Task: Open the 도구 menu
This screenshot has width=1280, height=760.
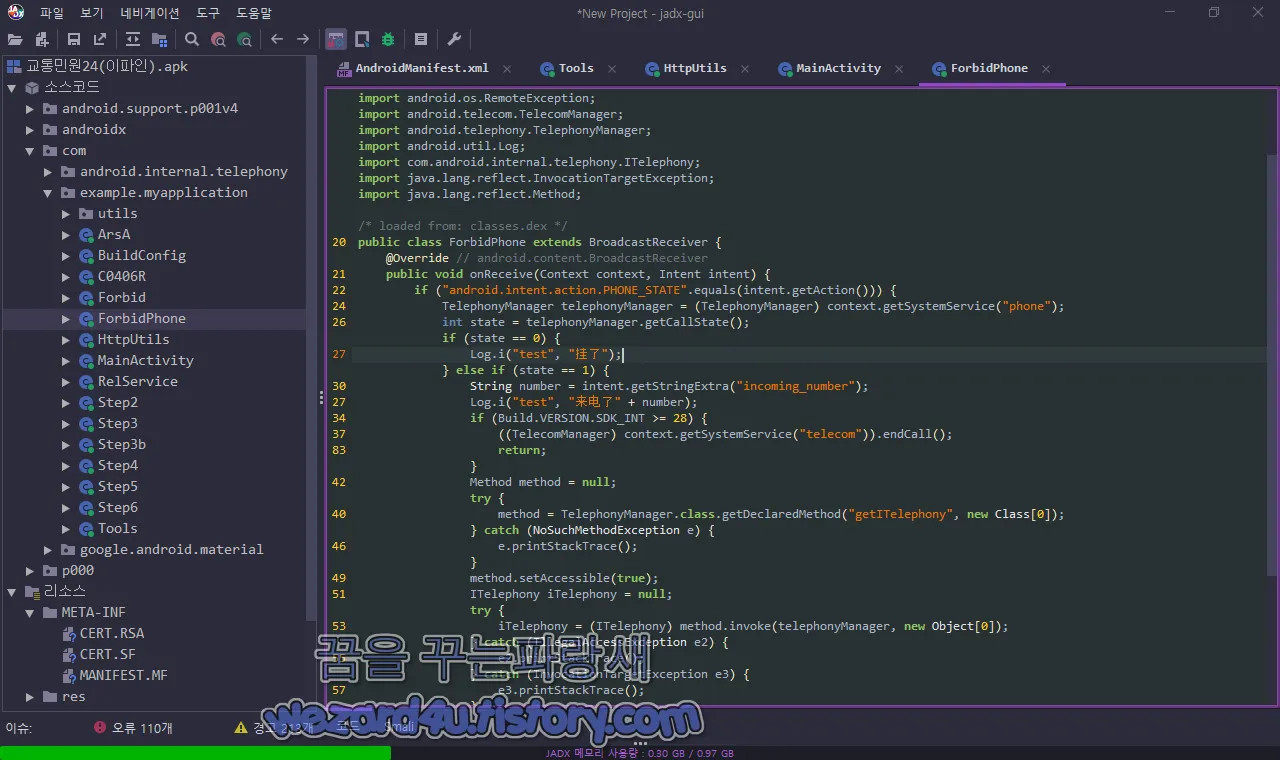Action: pos(208,13)
